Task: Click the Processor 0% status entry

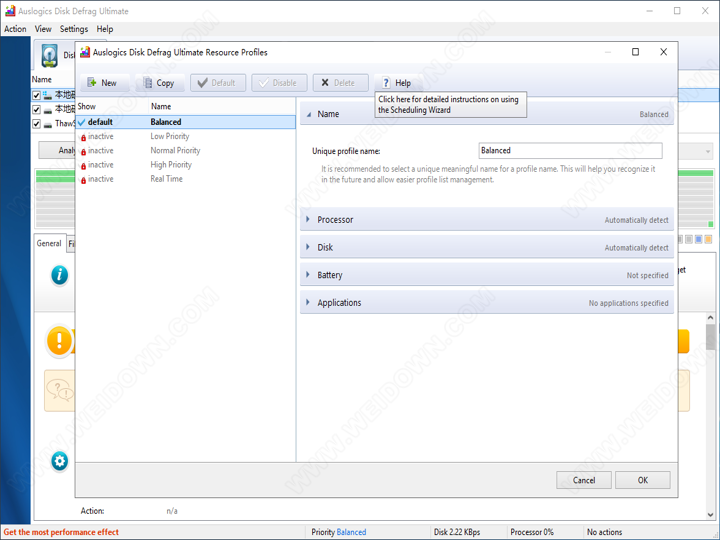Action: tap(532, 532)
